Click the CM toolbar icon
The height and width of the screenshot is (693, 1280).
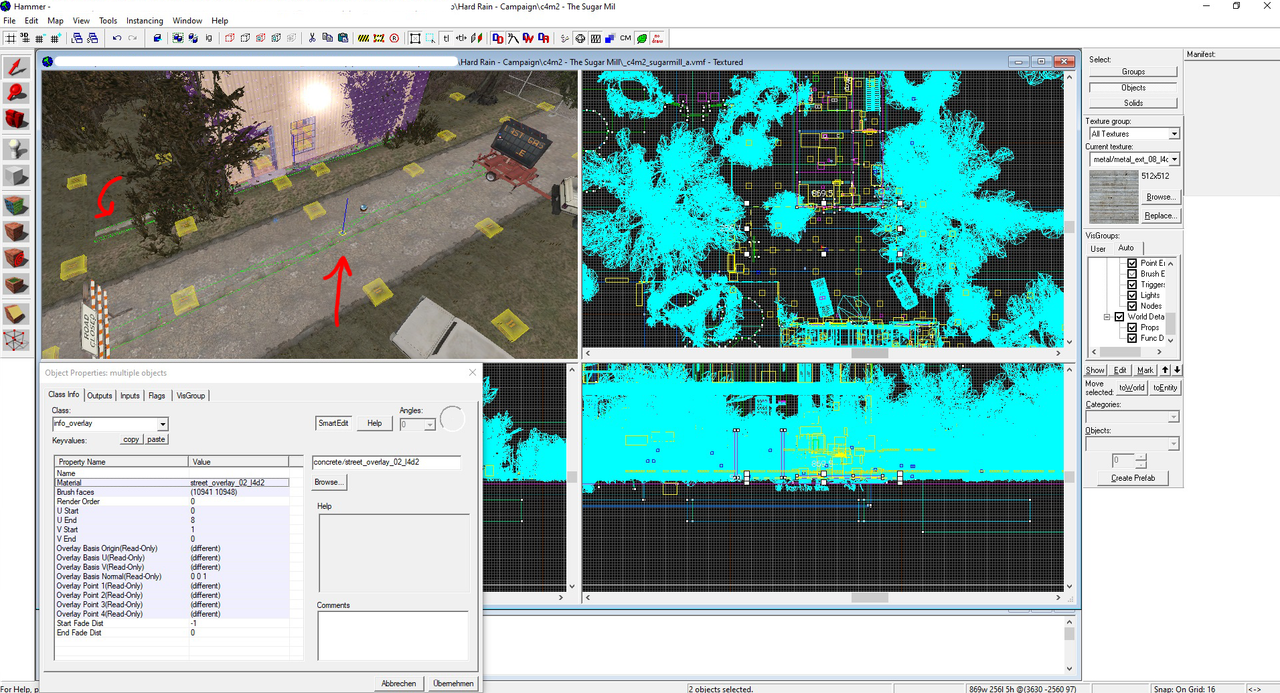tap(626, 38)
